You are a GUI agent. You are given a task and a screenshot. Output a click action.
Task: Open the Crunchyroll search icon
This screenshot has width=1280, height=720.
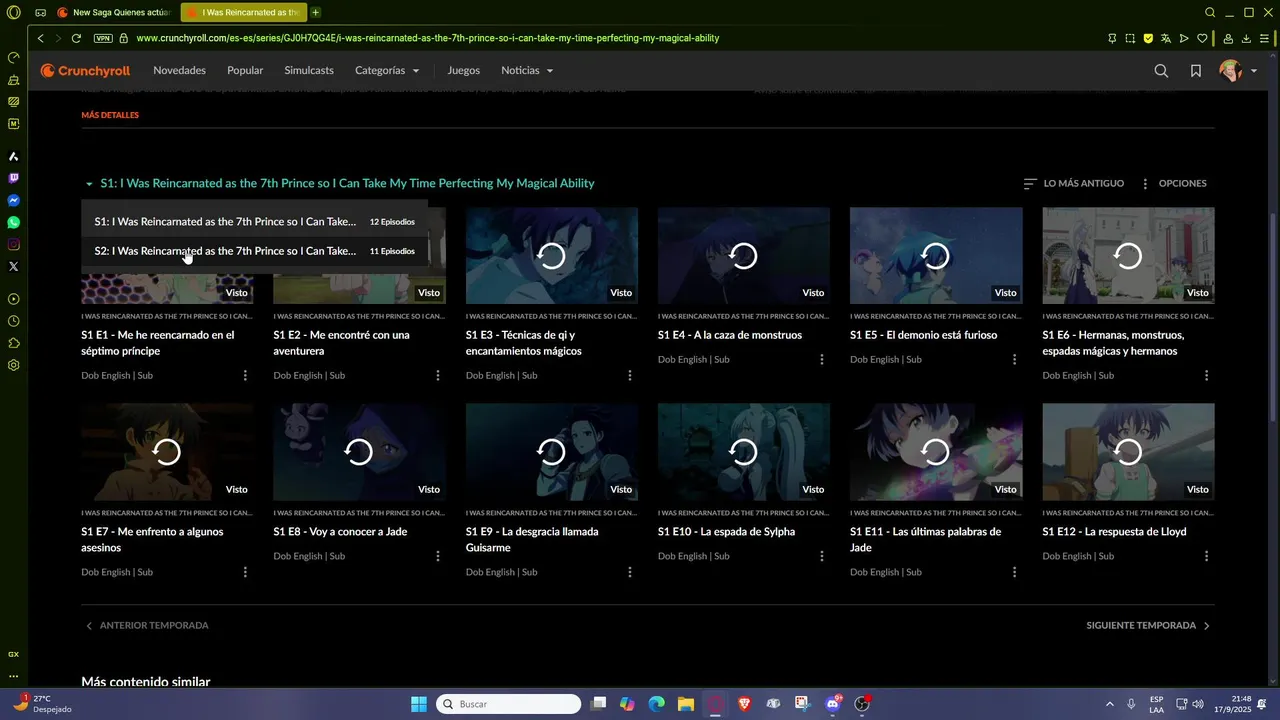click(x=1161, y=71)
